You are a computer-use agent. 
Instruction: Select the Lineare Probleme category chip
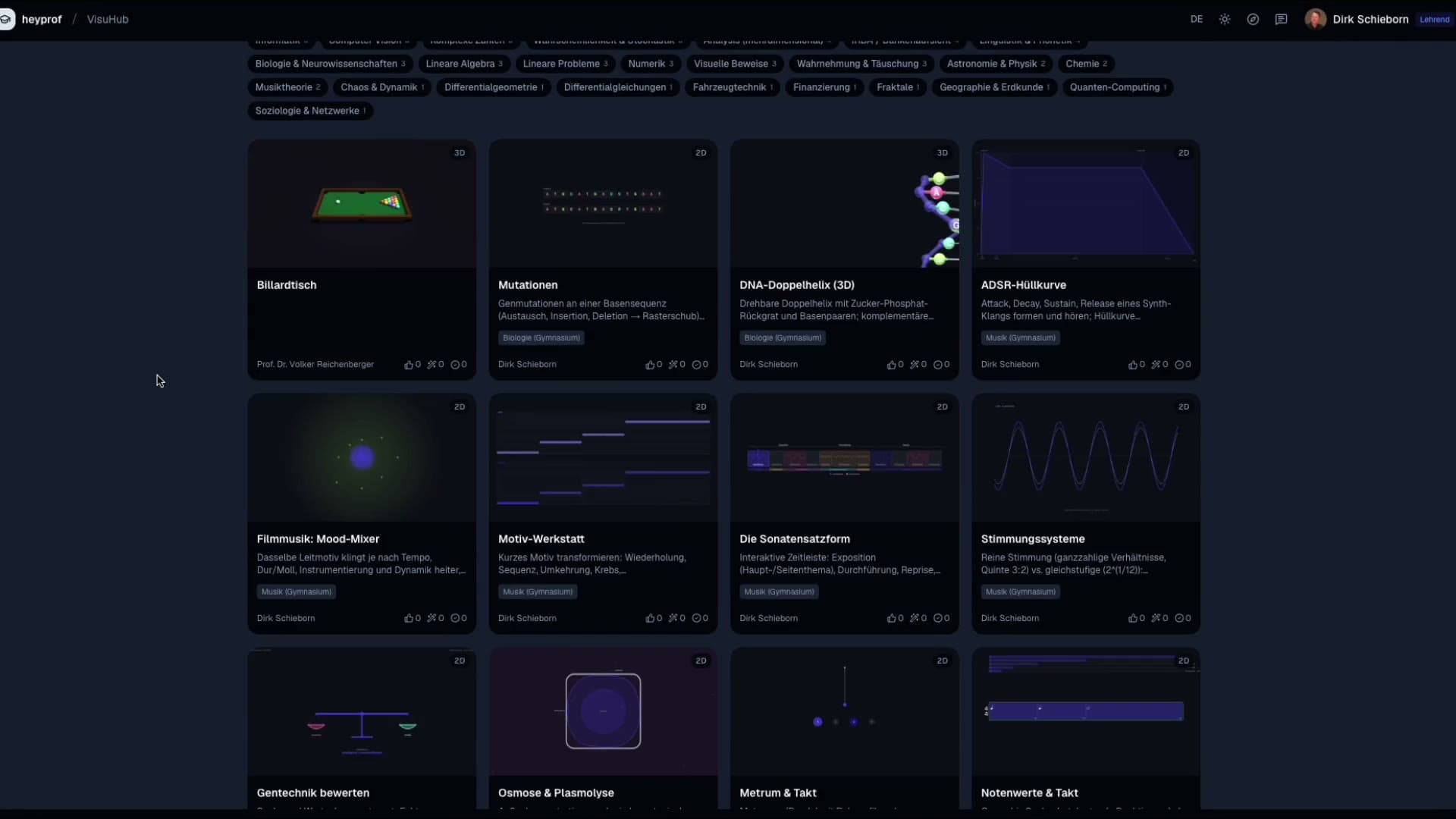565,64
